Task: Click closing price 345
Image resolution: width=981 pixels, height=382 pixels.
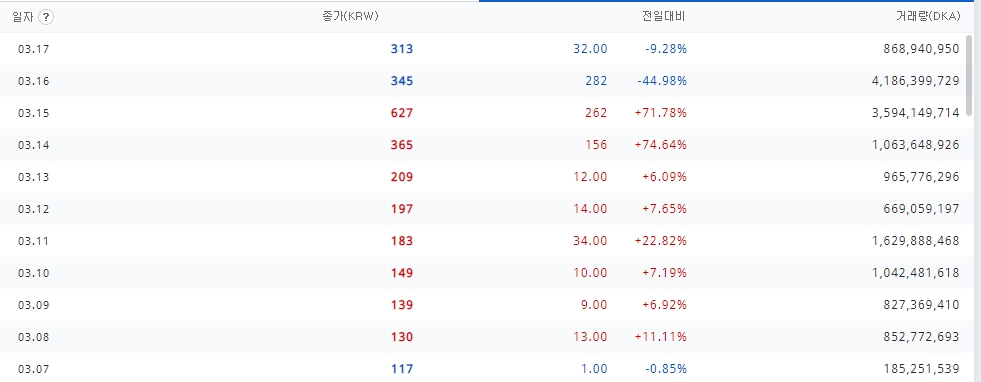Action: (402, 81)
